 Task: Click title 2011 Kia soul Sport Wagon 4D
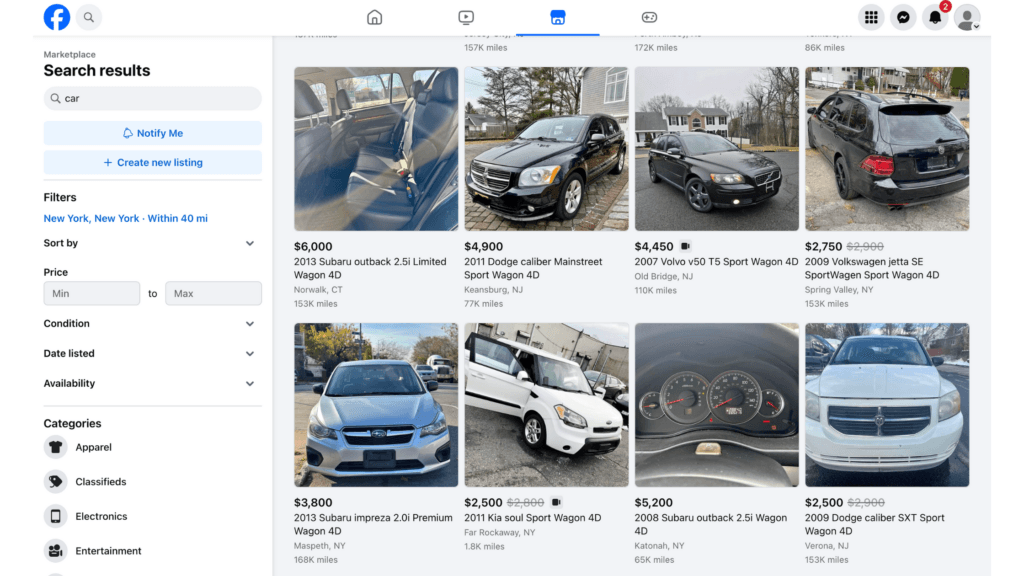533,518
